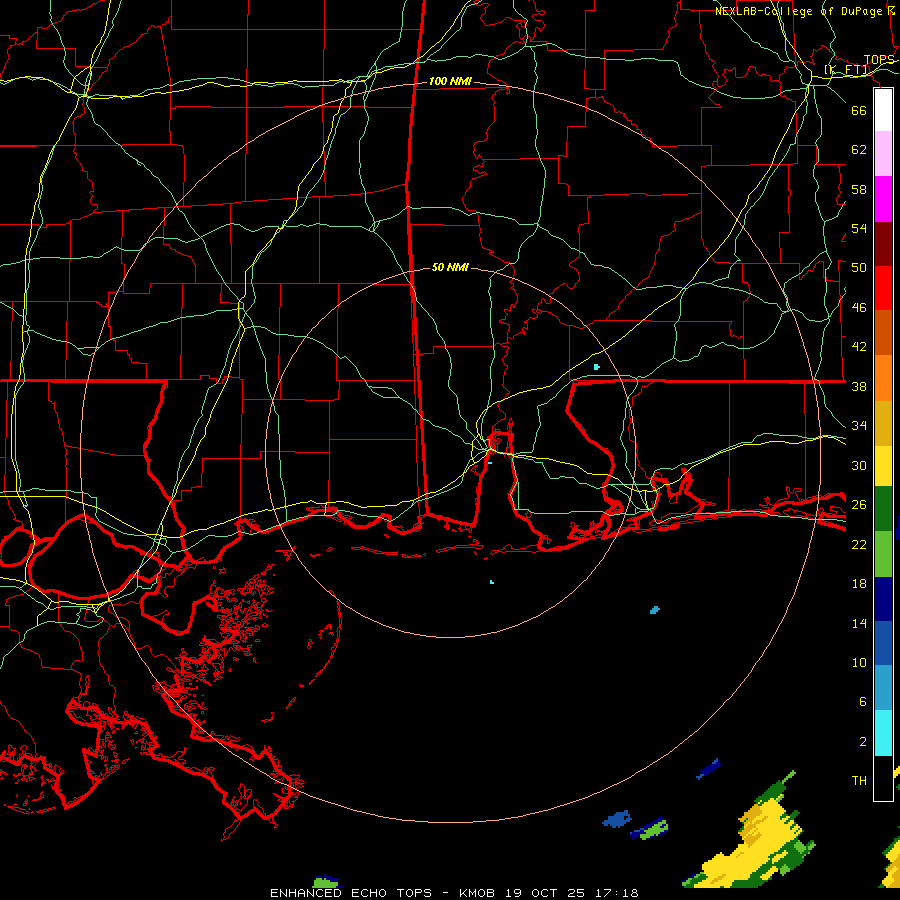Viewport: 900px width, 900px height.
Task: Select the light pink legend color block
Action: [x=883, y=153]
